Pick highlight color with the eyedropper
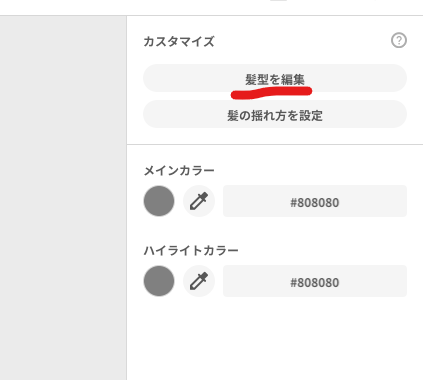 (x=199, y=281)
